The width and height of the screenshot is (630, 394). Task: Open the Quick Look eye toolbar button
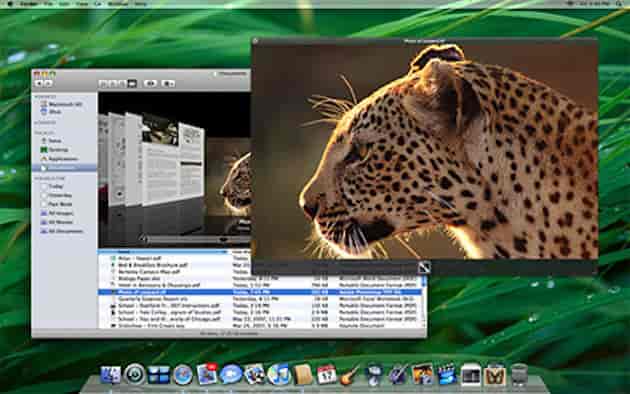[150, 84]
